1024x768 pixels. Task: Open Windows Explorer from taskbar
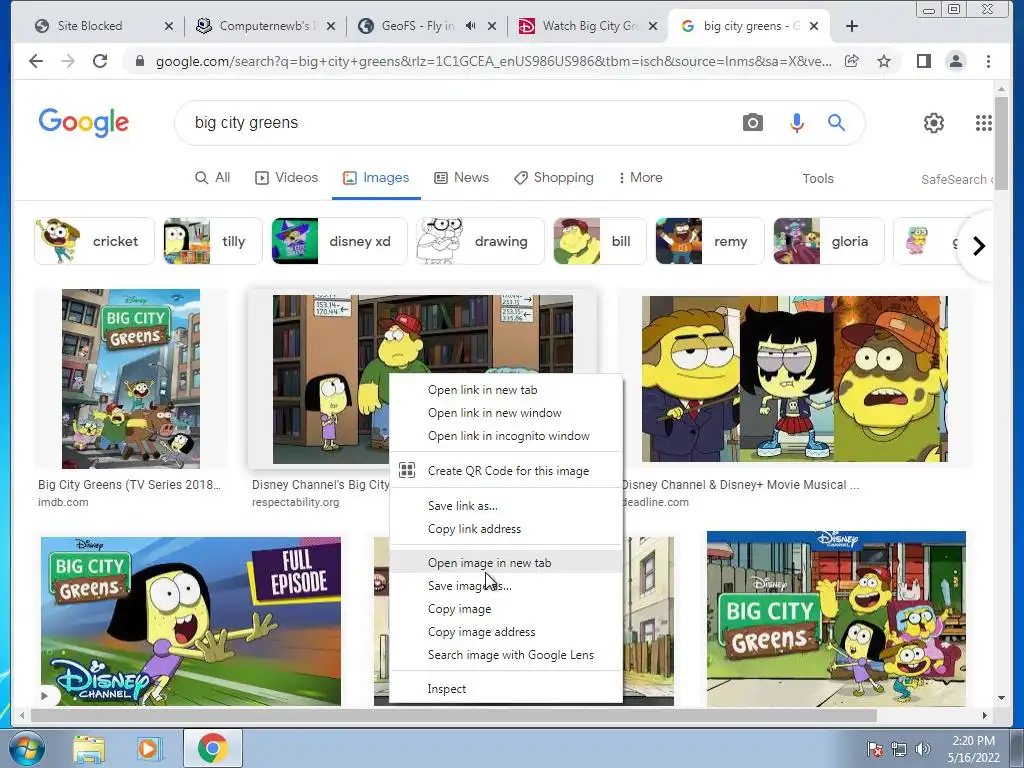[89, 749]
